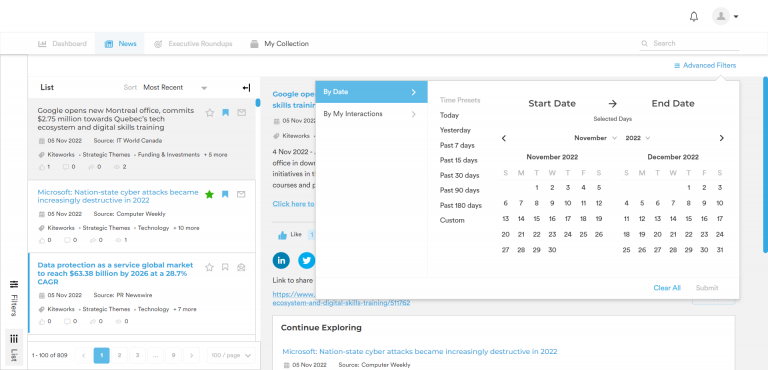Open the Most Recent sort dropdown
The width and height of the screenshot is (768, 370).
point(175,88)
